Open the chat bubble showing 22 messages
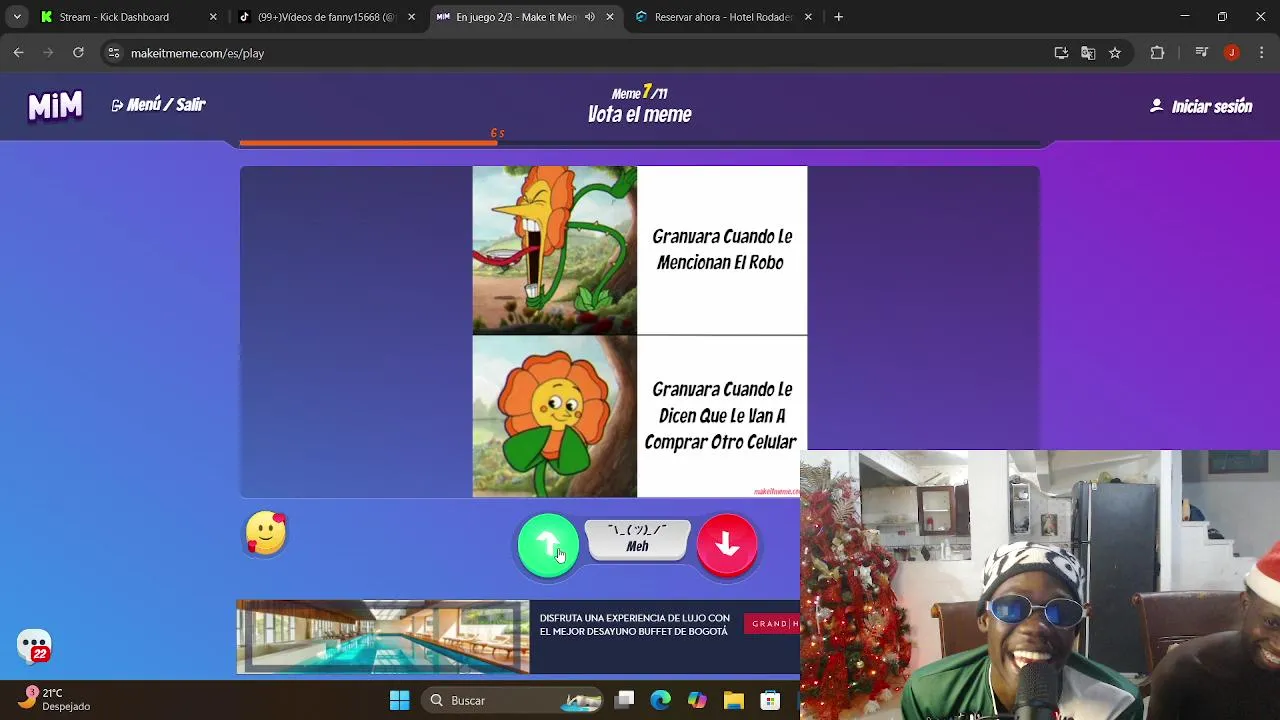 (x=34, y=646)
